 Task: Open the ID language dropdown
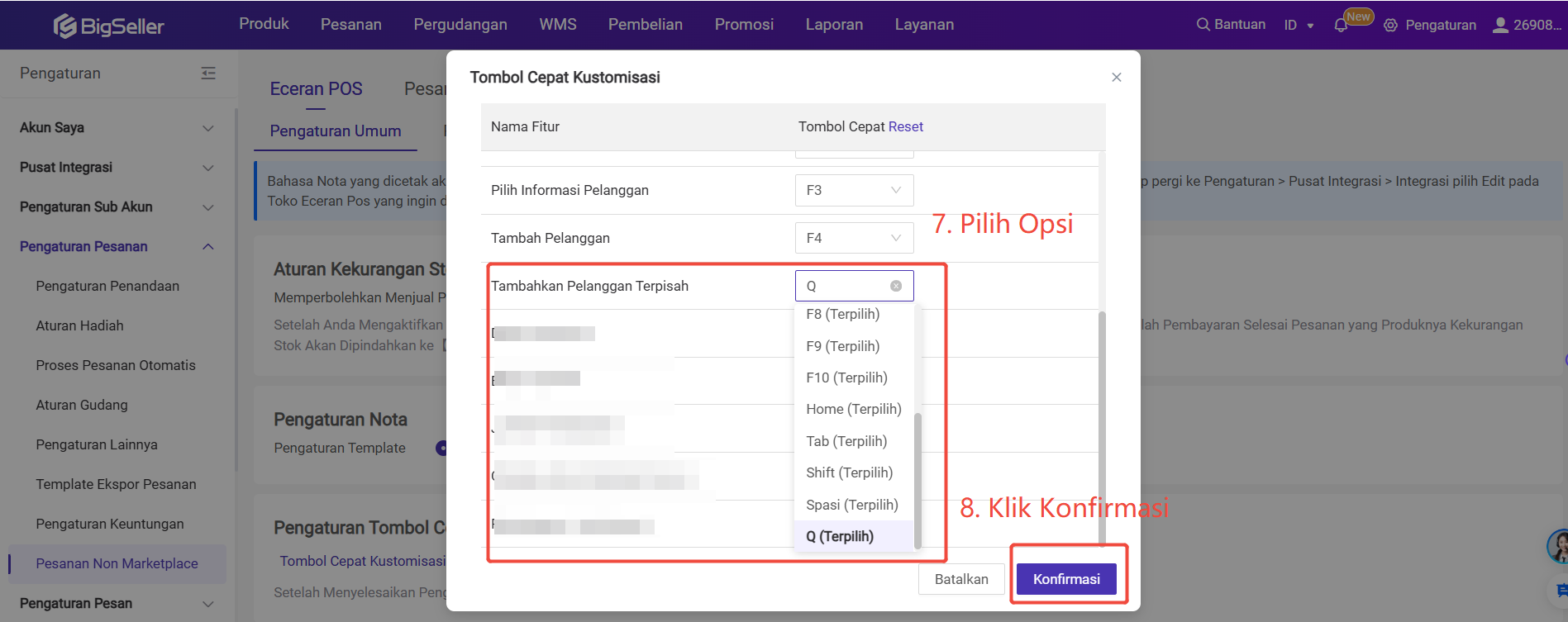1299,26
